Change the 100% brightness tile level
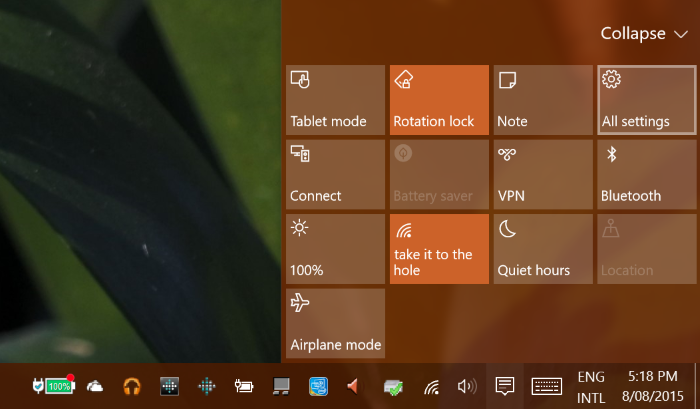 (335, 249)
